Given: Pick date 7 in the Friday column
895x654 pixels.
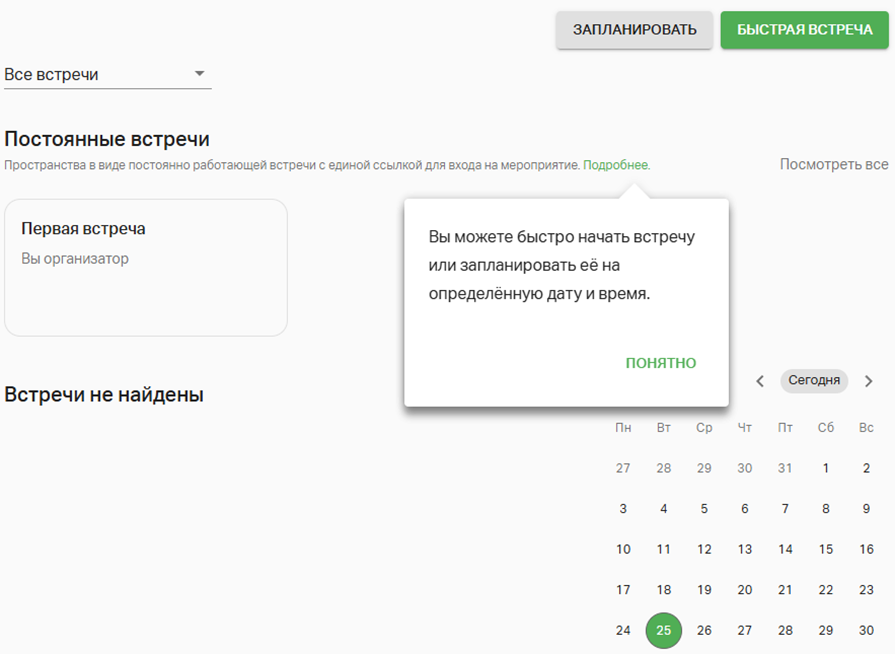Looking at the screenshot, I should click(785, 509).
